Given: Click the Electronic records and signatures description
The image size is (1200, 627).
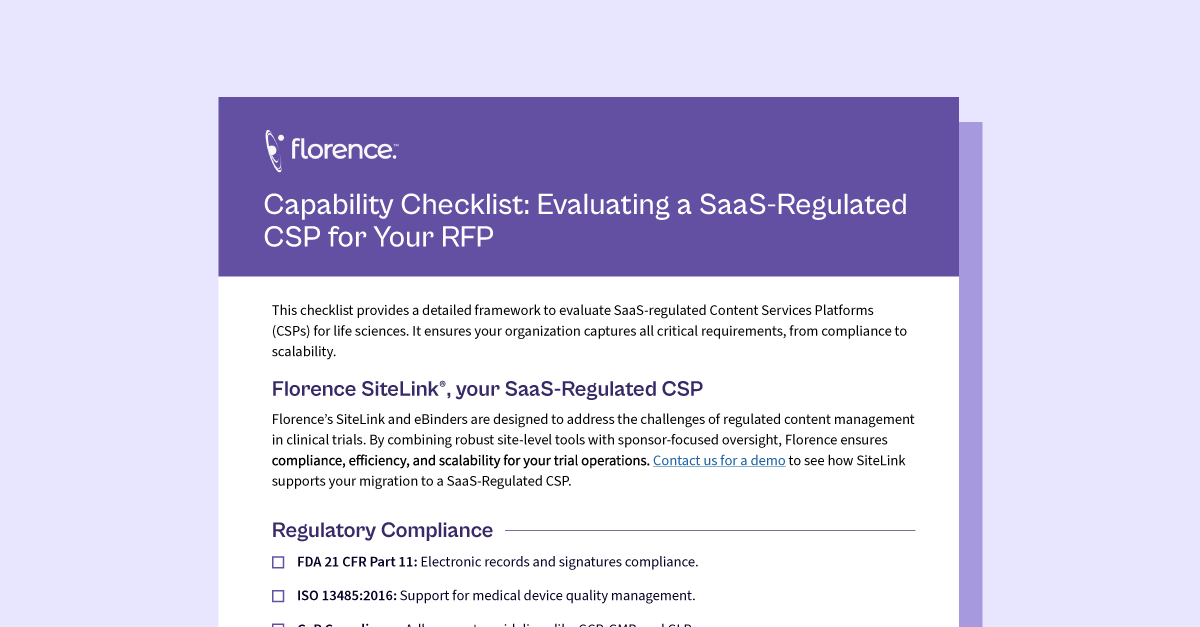Looking at the screenshot, I should pos(559,562).
